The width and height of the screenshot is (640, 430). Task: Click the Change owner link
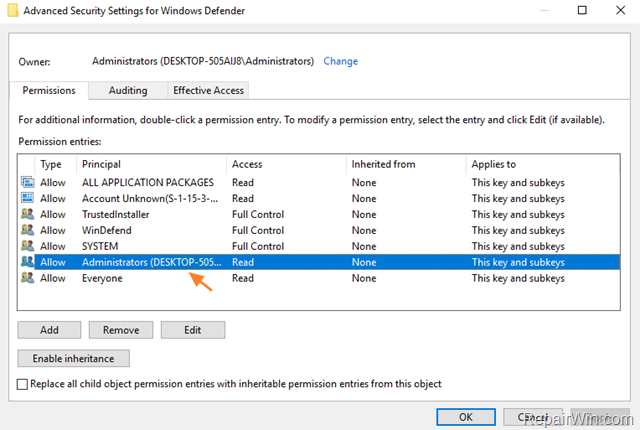pos(340,61)
